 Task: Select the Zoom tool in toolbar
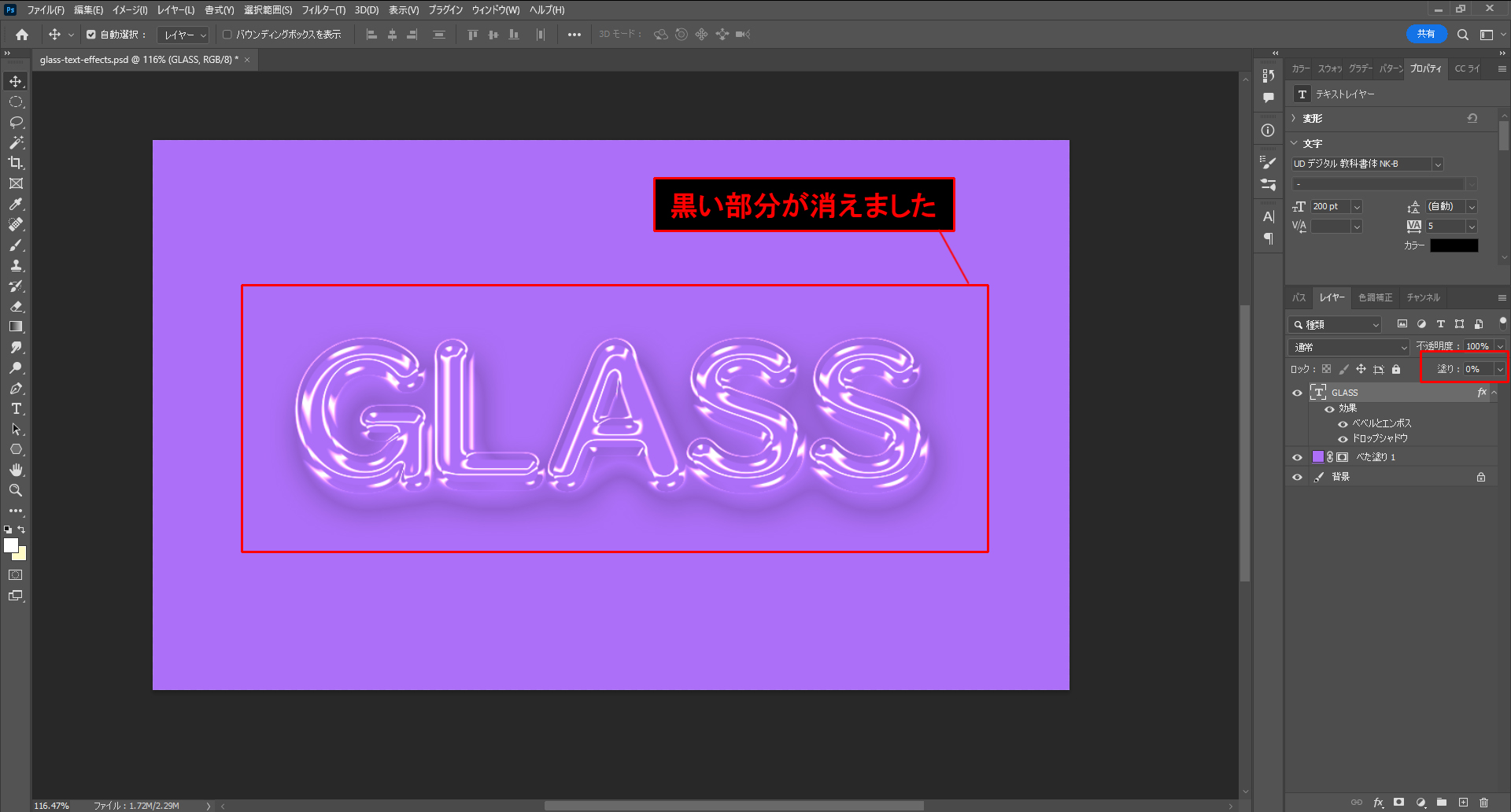point(16,490)
